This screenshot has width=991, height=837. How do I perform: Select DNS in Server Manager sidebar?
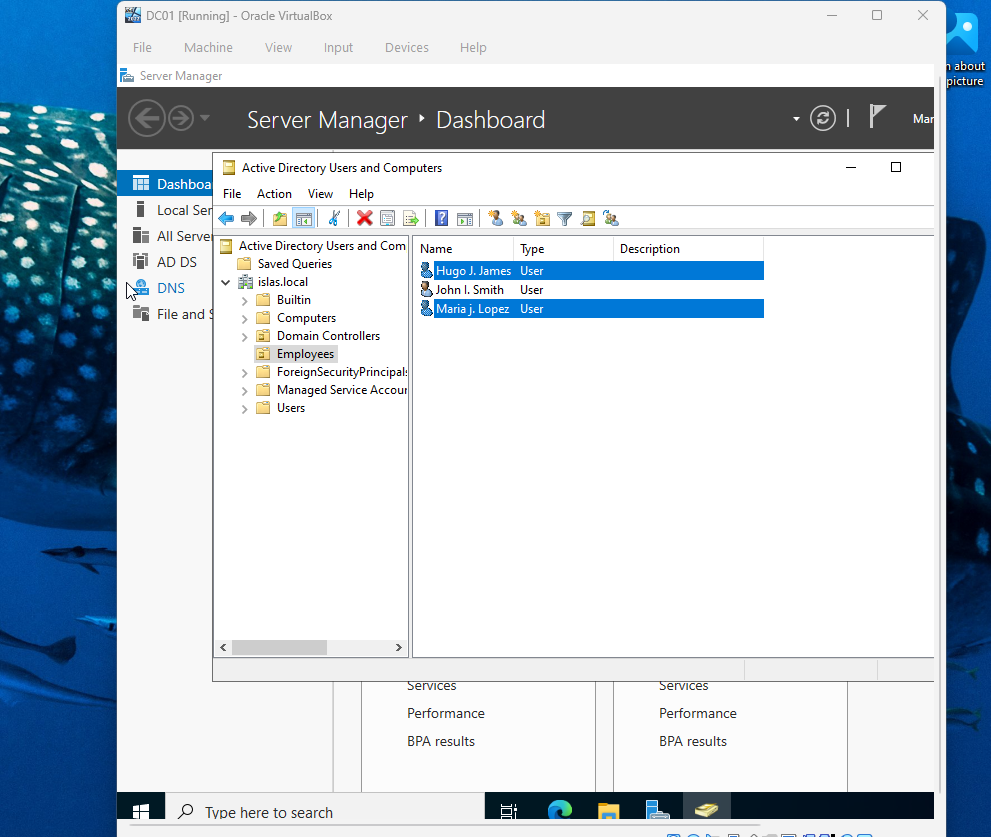click(x=166, y=288)
